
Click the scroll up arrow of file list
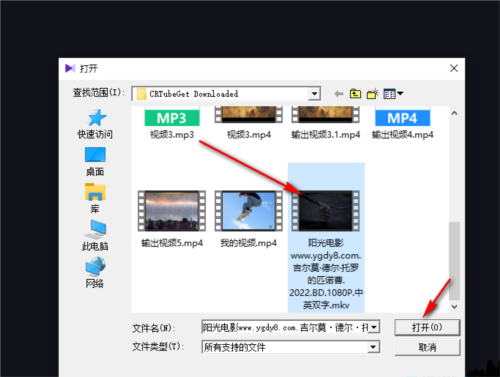tap(454, 113)
